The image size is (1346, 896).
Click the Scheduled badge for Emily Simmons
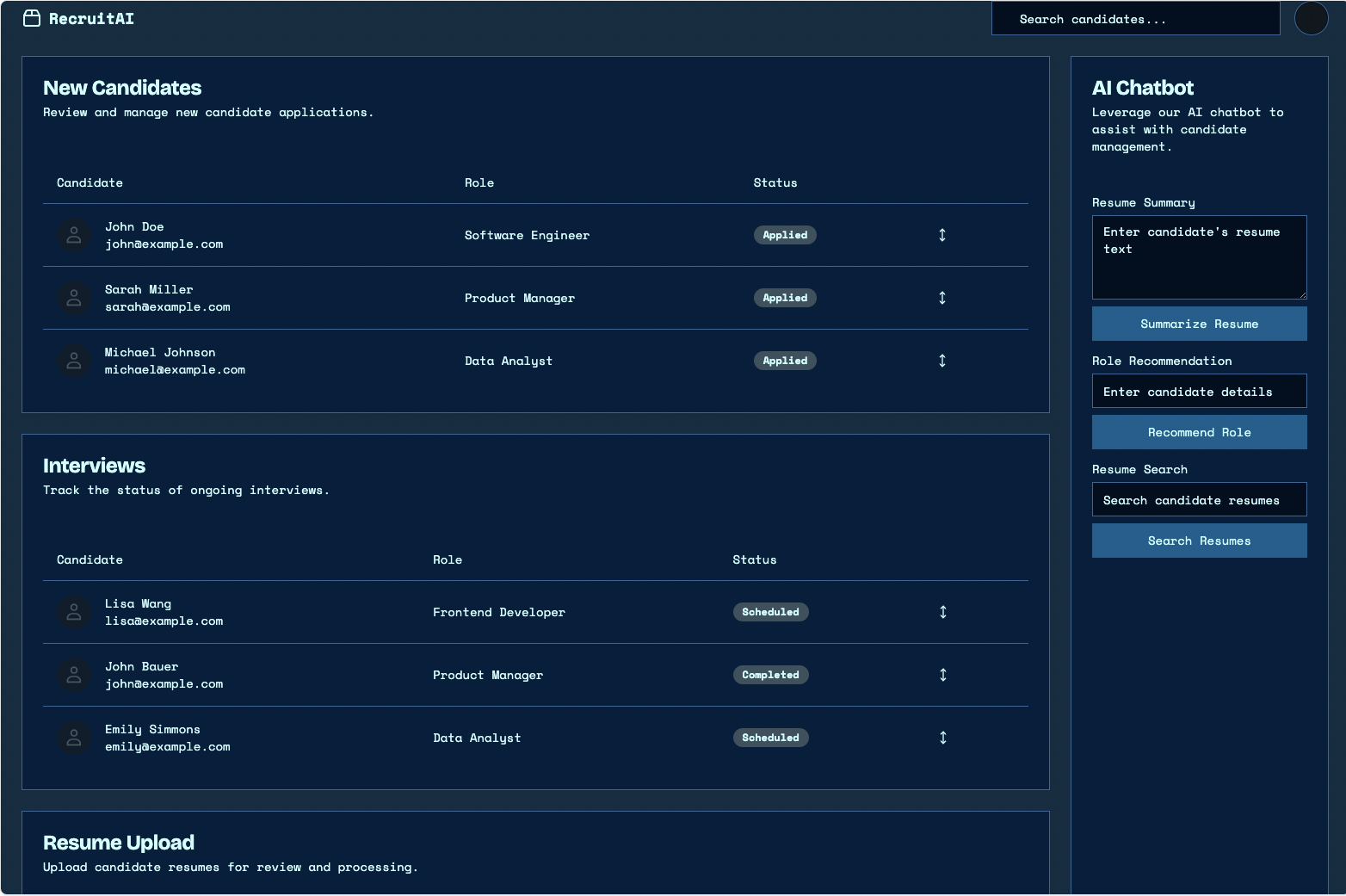tap(770, 738)
